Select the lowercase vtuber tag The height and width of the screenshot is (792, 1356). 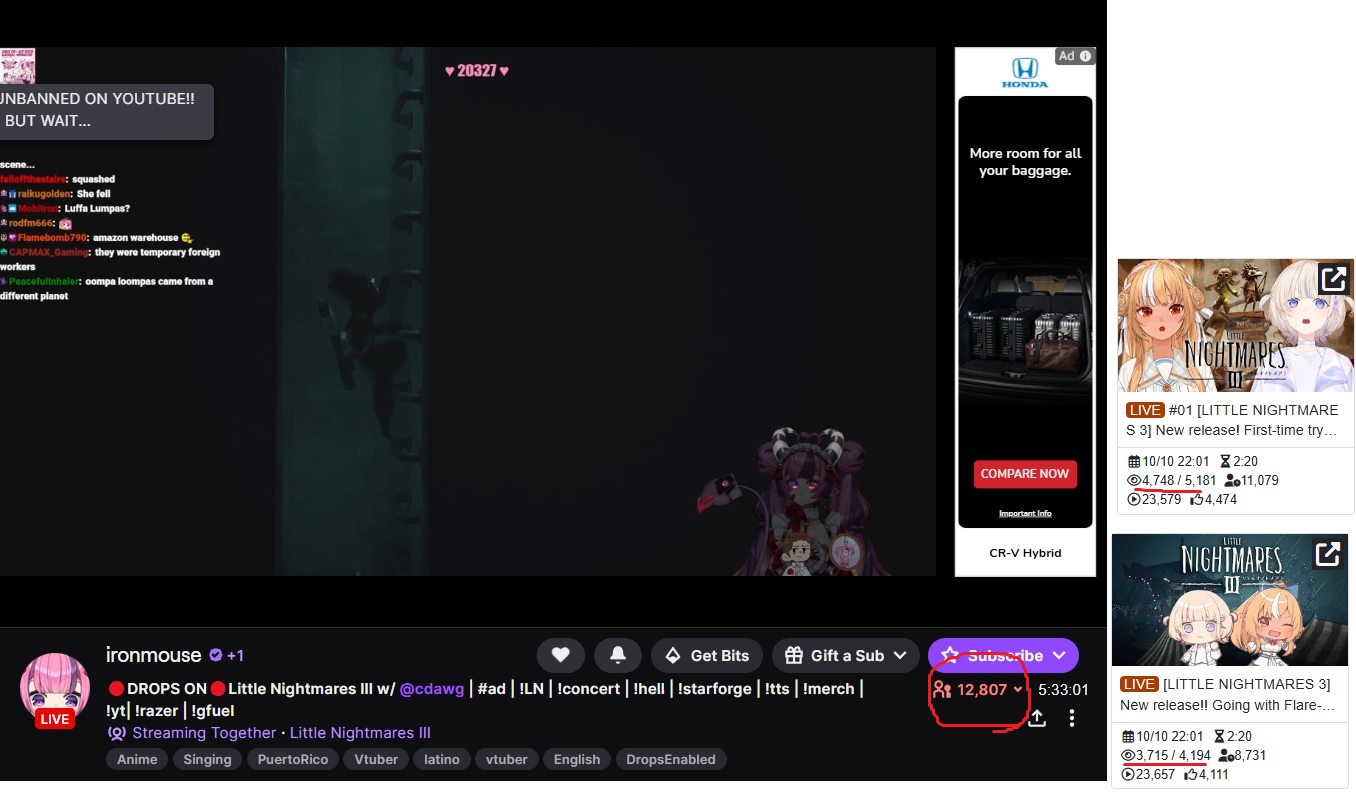(x=507, y=759)
